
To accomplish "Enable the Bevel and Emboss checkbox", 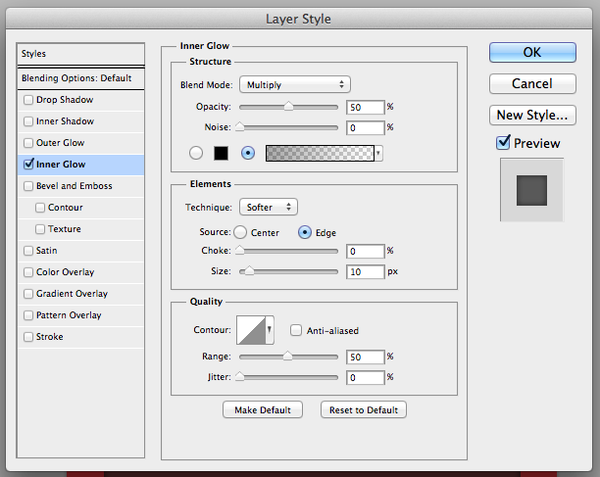I will click(28, 186).
